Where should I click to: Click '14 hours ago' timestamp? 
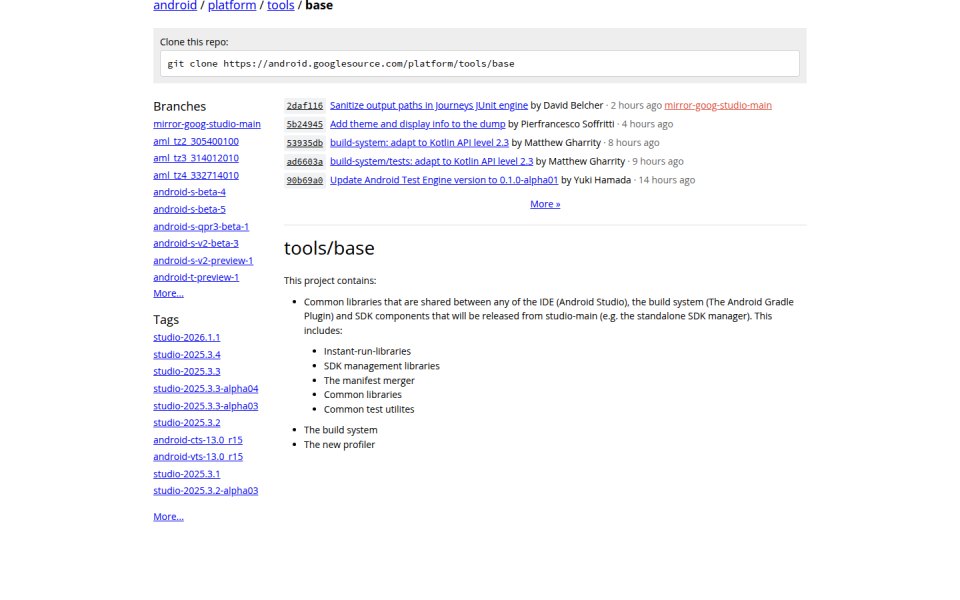coord(667,180)
